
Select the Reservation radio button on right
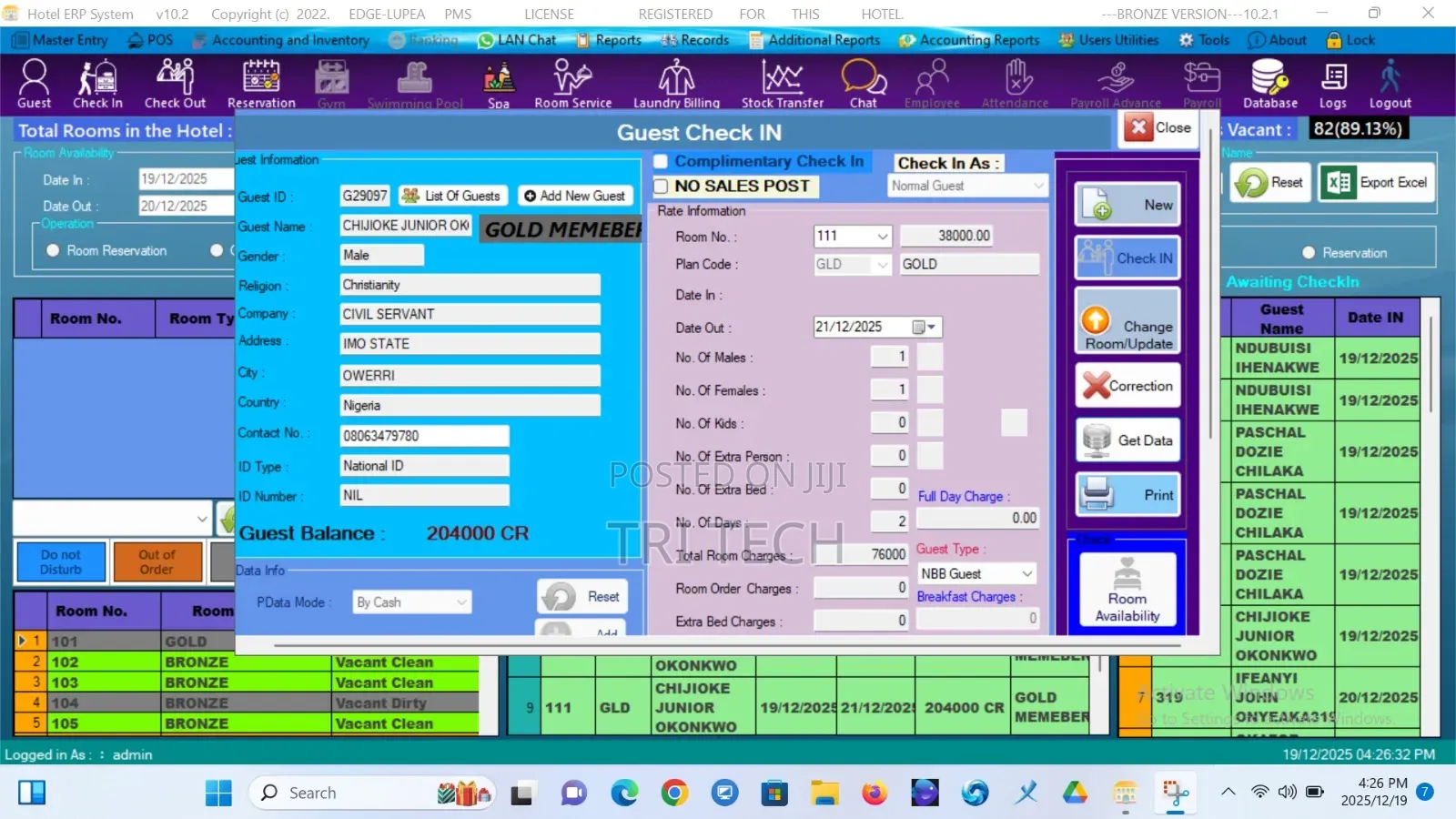coord(1309,253)
